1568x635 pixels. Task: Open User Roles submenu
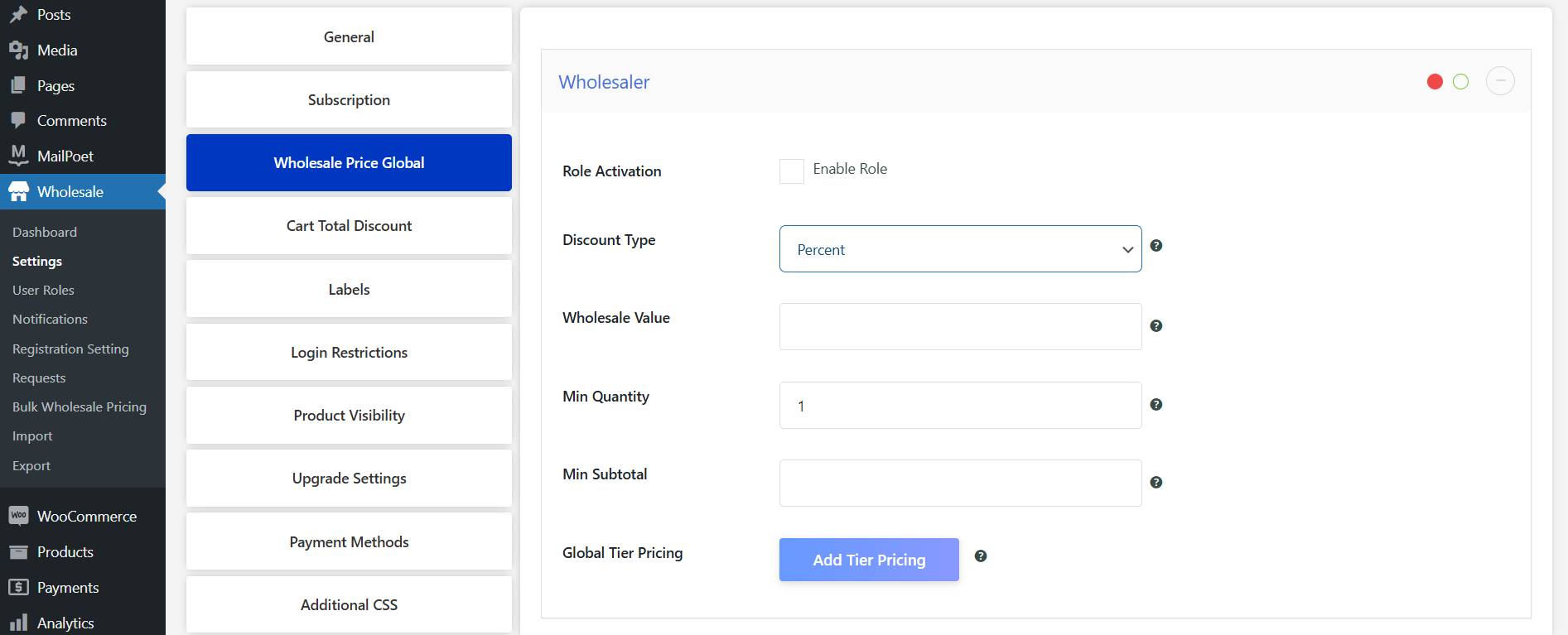(x=43, y=290)
